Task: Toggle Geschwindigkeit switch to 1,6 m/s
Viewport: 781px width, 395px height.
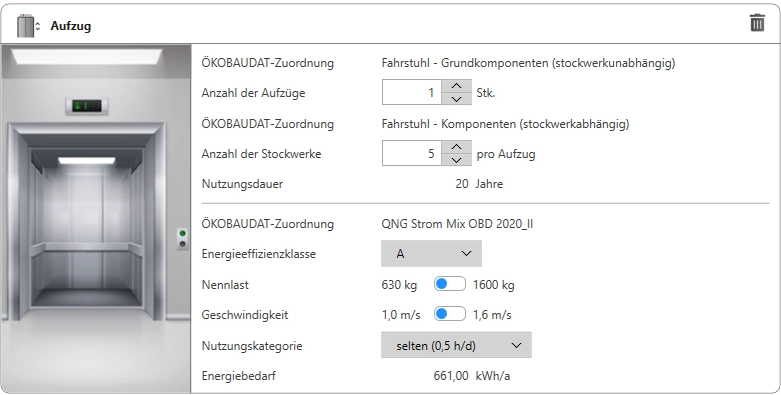Action: coord(450,314)
